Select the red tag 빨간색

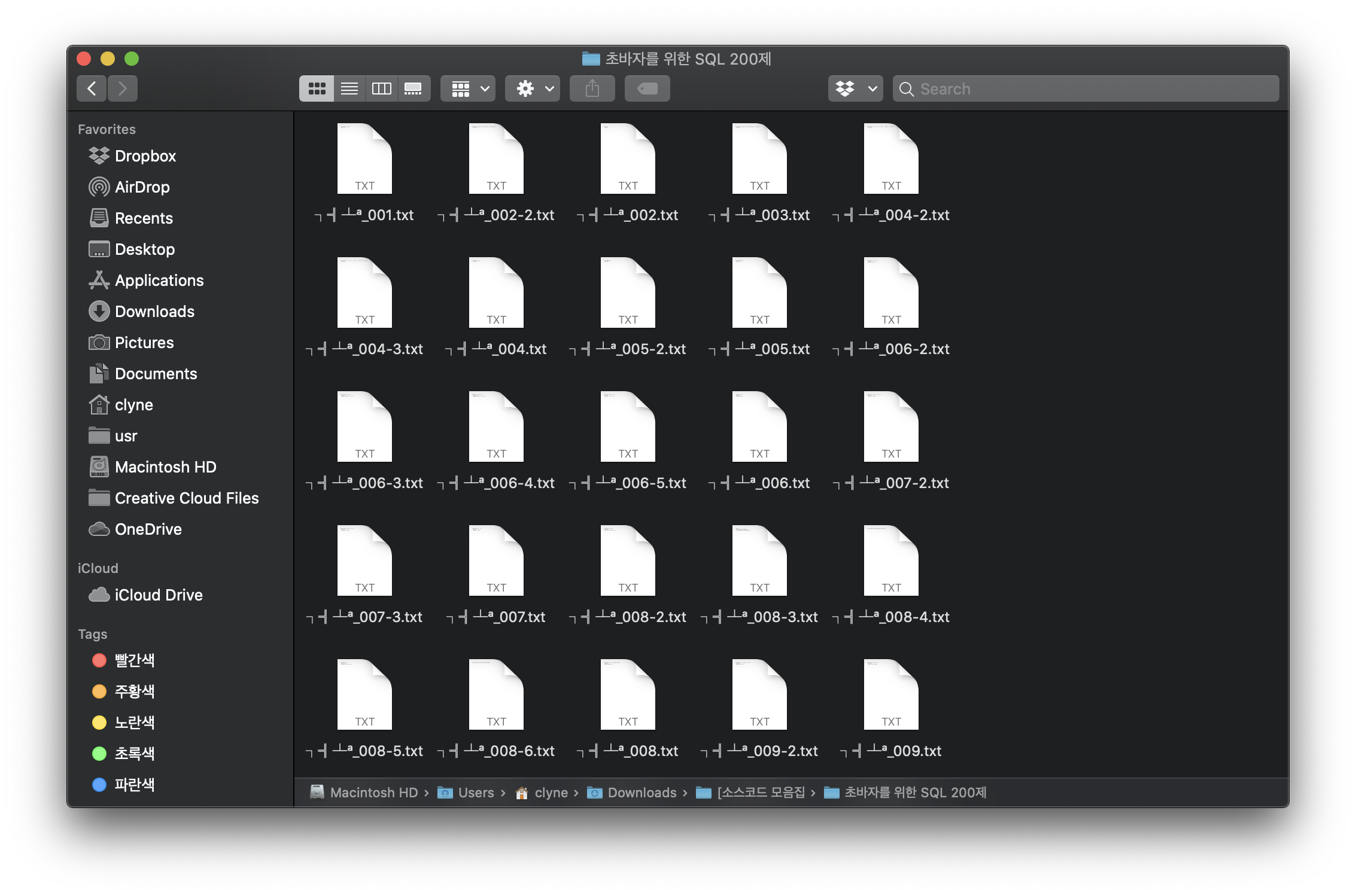point(134,660)
